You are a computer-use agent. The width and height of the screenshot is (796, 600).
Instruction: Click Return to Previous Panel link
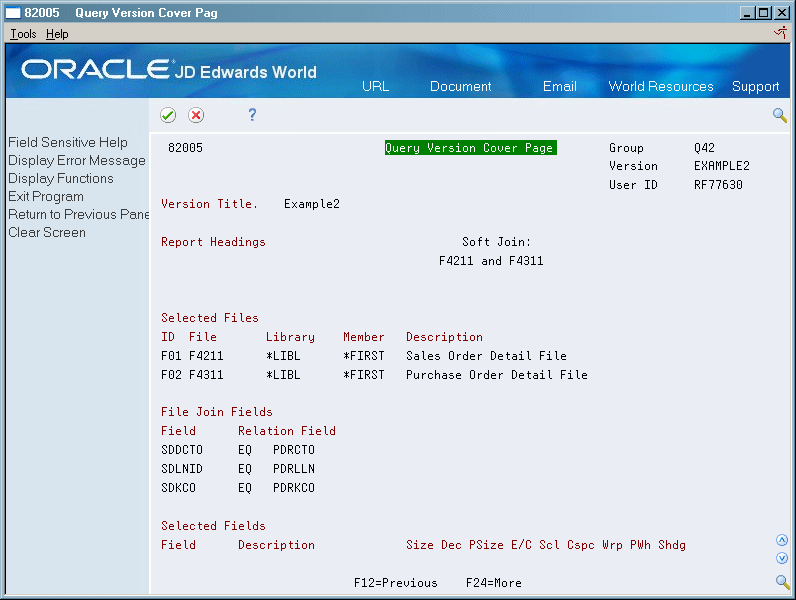point(79,214)
